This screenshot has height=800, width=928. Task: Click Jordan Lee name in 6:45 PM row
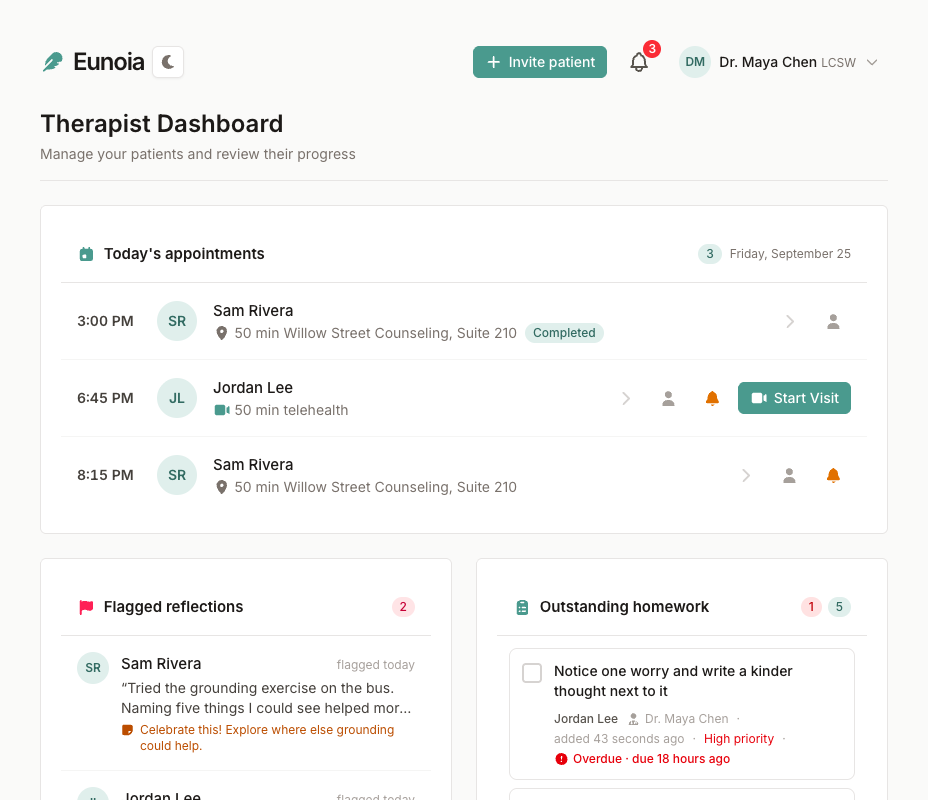[253, 388]
